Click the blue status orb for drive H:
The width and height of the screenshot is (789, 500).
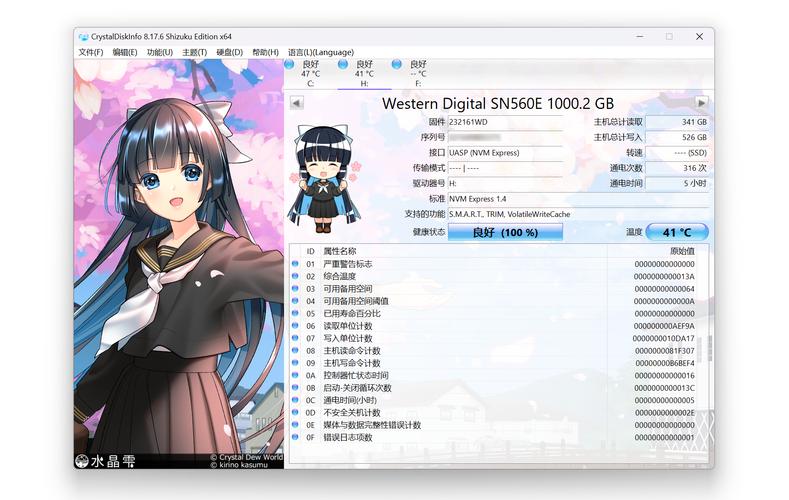[x=343, y=64]
